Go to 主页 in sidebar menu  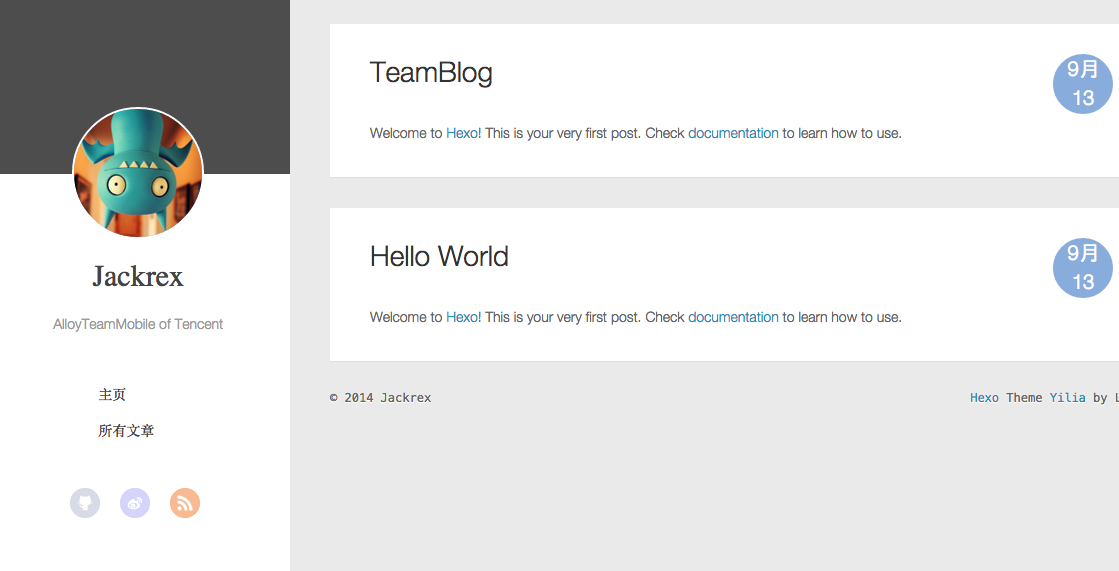pos(112,395)
